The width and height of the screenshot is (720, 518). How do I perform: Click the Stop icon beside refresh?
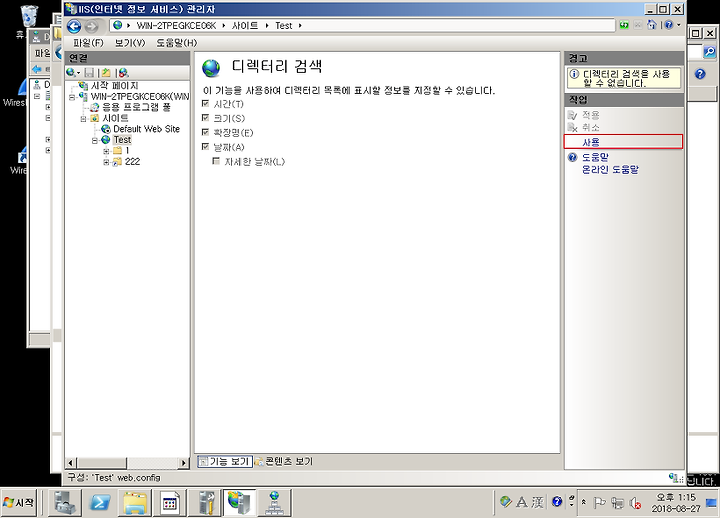pos(637,25)
